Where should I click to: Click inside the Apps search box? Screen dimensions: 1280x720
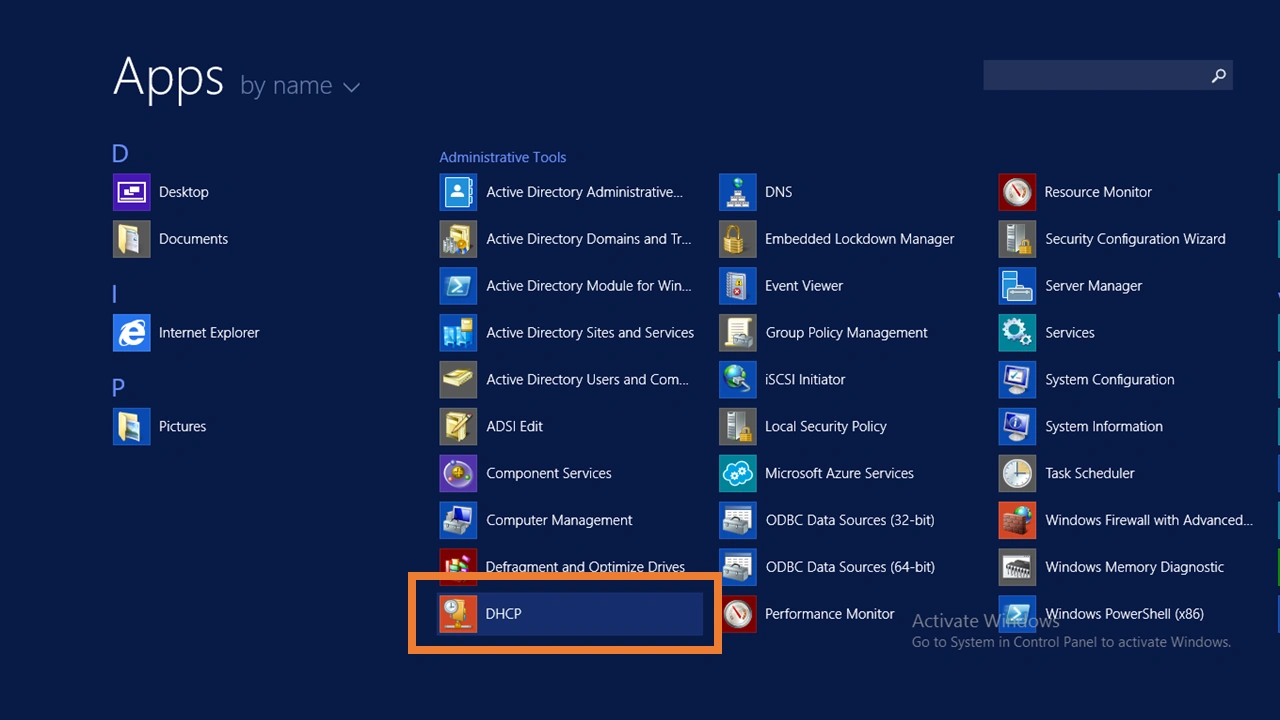tap(1108, 75)
